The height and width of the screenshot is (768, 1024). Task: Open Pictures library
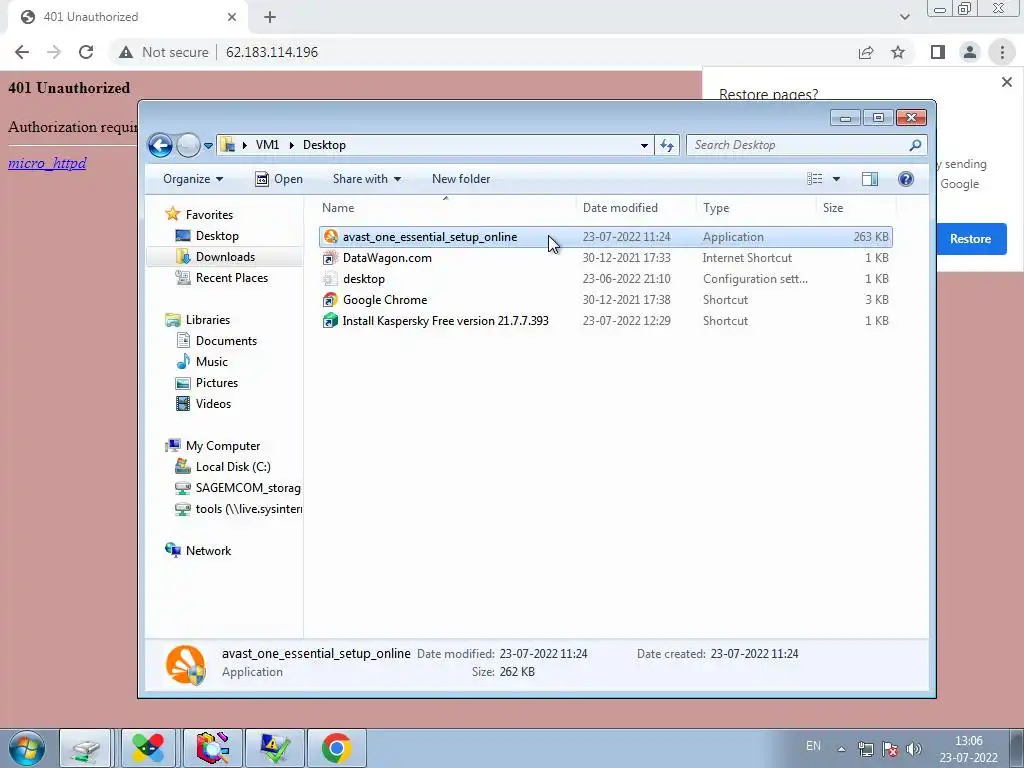[216, 383]
